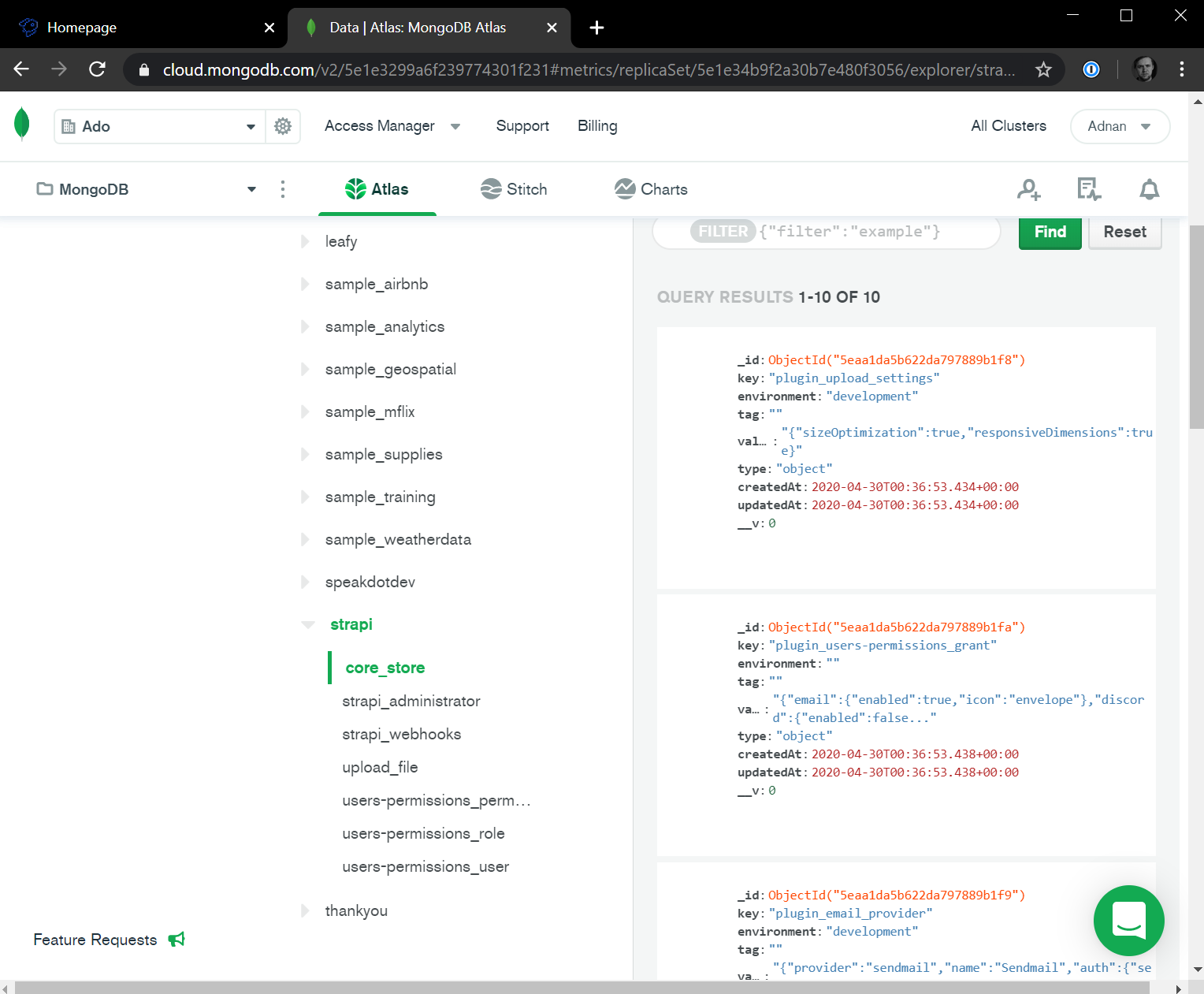Open the Chrome profile avatar
The height and width of the screenshot is (994, 1204).
point(1144,70)
